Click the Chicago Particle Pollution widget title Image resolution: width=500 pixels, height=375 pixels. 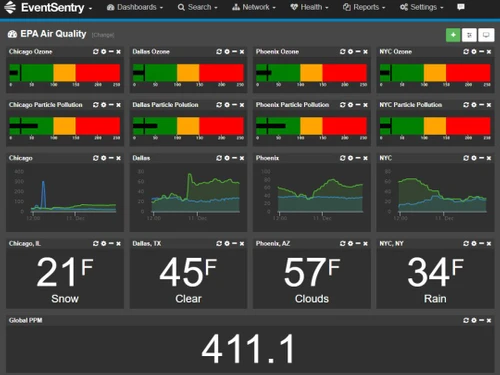(x=45, y=105)
